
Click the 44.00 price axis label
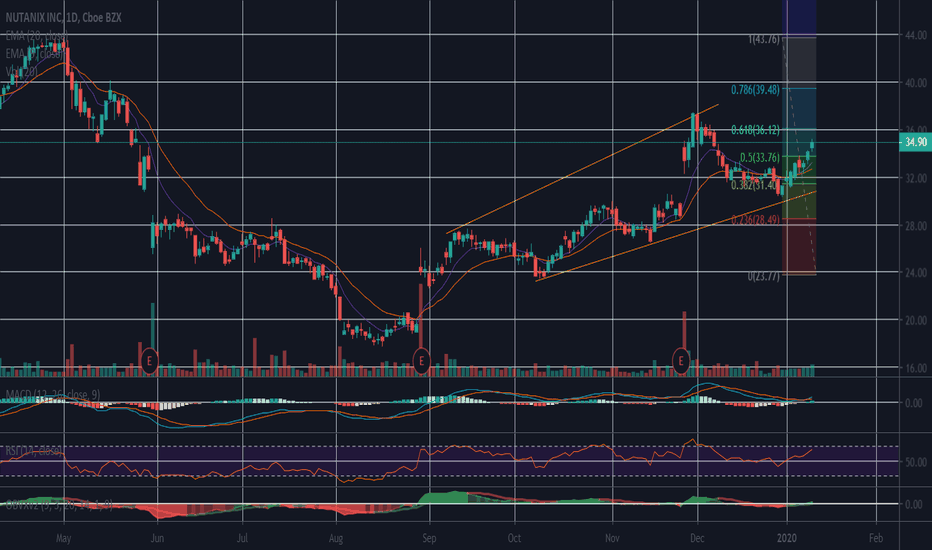point(916,36)
